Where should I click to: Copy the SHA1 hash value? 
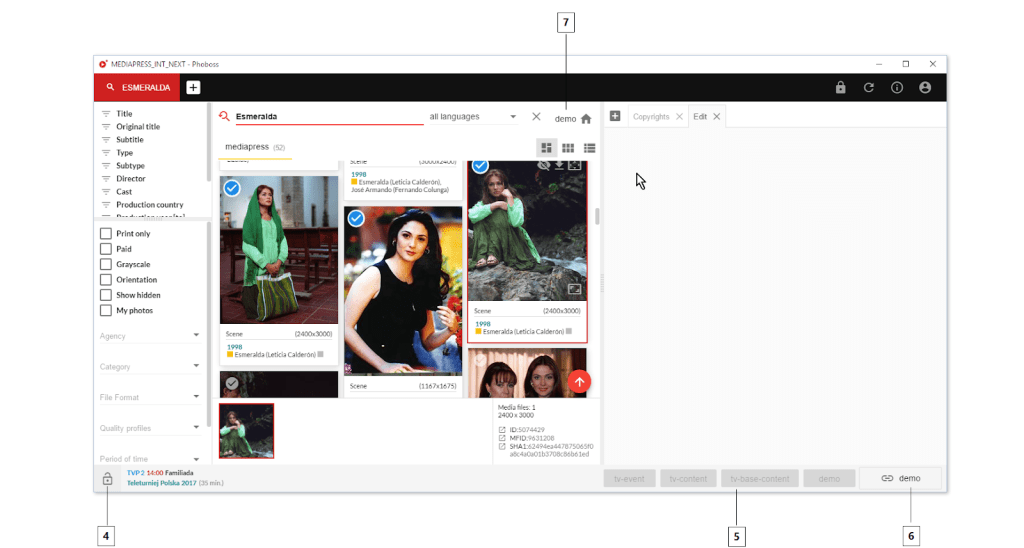[502, 447]
